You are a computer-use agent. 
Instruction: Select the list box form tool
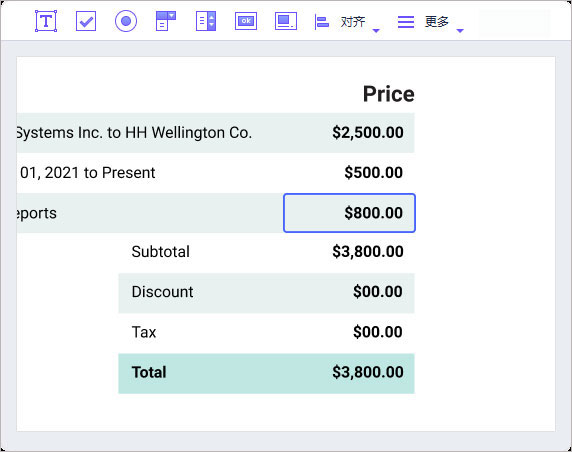click(x=206, y=21)
